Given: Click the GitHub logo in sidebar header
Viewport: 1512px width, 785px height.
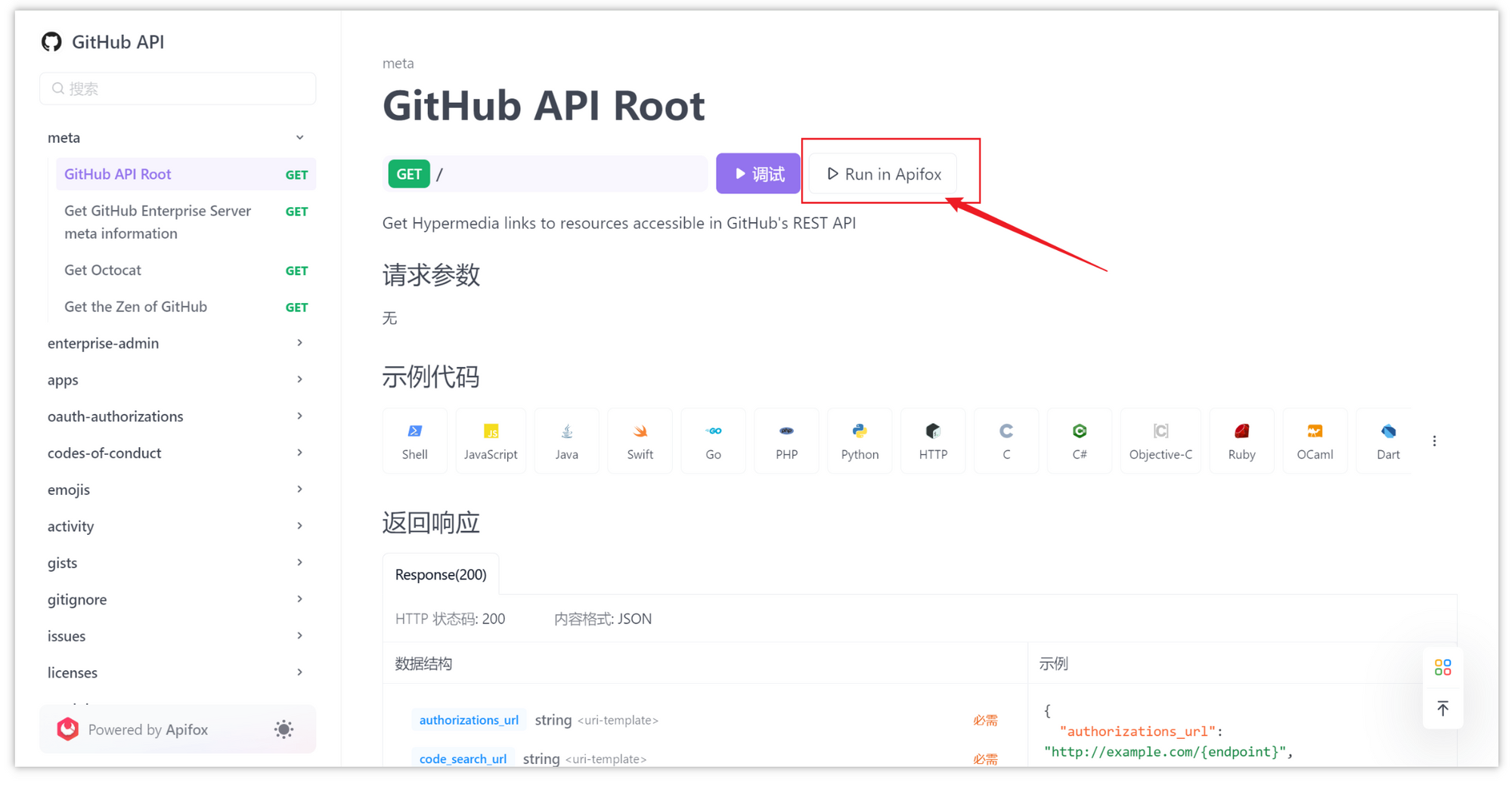Looking at the screenshot, I should click(51, 42).
